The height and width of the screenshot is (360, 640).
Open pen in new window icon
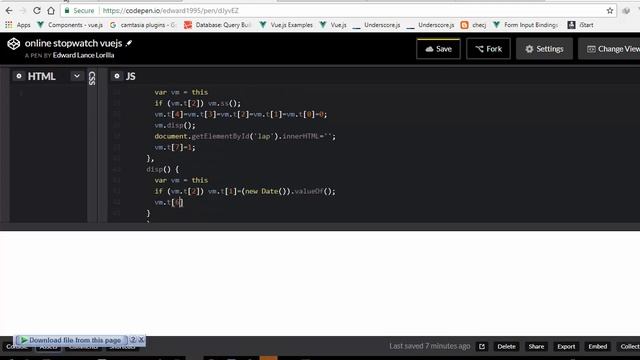(482, 347)
